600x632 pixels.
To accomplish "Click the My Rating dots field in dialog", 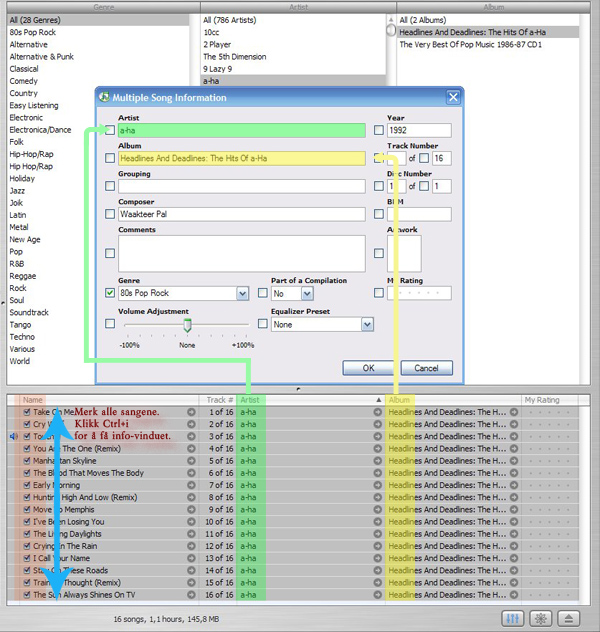I will click(x=419, y=293).
